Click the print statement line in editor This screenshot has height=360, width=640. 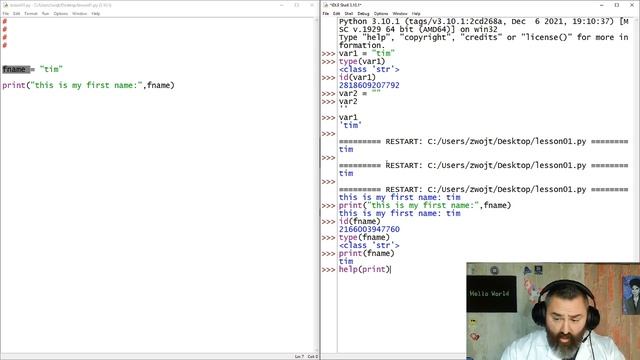(x=89, y=85)
